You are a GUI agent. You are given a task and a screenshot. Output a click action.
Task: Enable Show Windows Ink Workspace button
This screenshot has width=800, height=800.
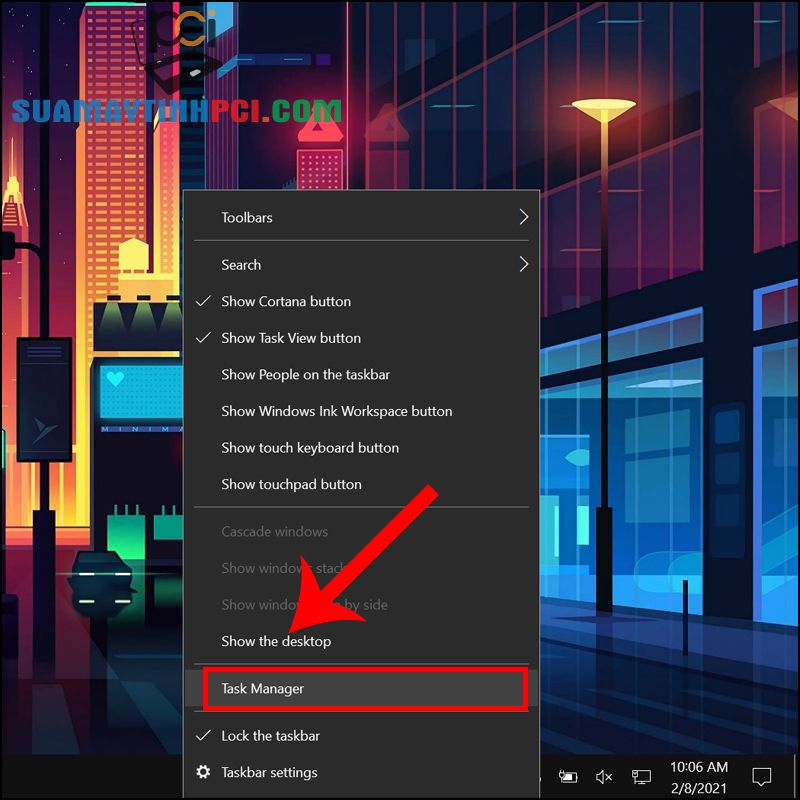coord(336,411)
